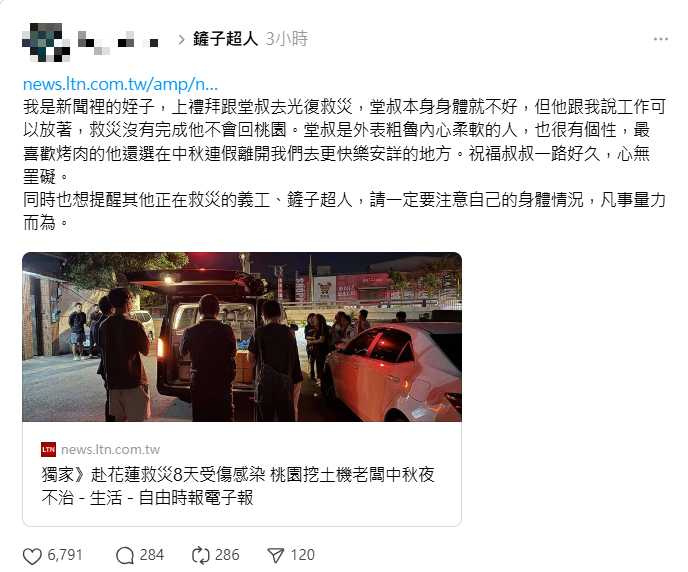Screen dimensions: 688x572
Task: Share the post with the paper plane icon
Action: tap(276, 556)
